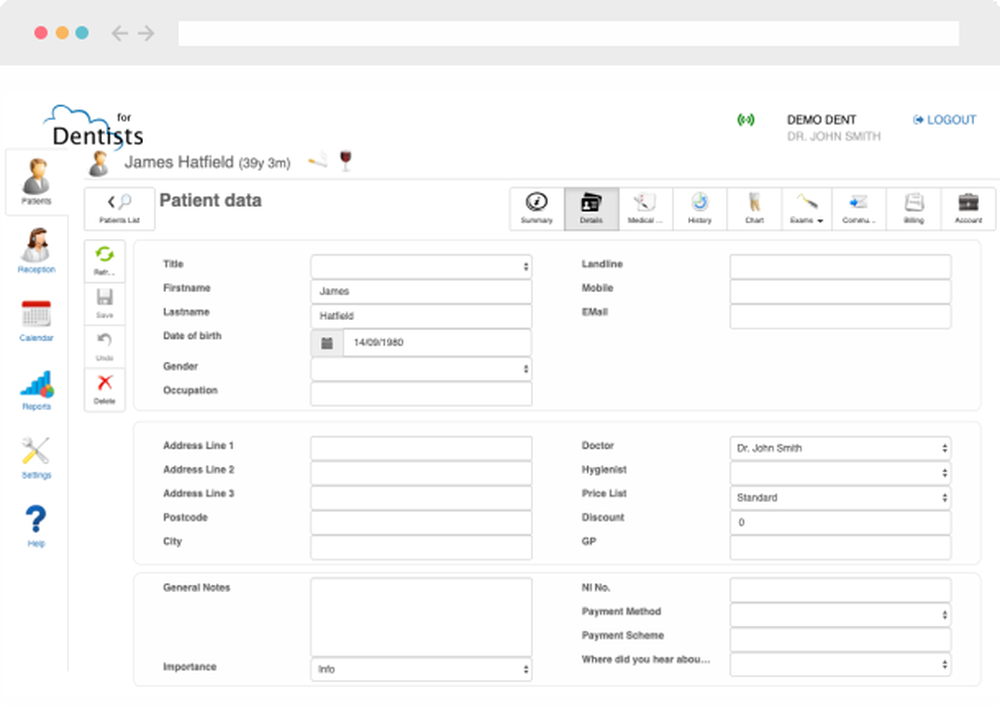Open the dental Chart

pos(753,208)
